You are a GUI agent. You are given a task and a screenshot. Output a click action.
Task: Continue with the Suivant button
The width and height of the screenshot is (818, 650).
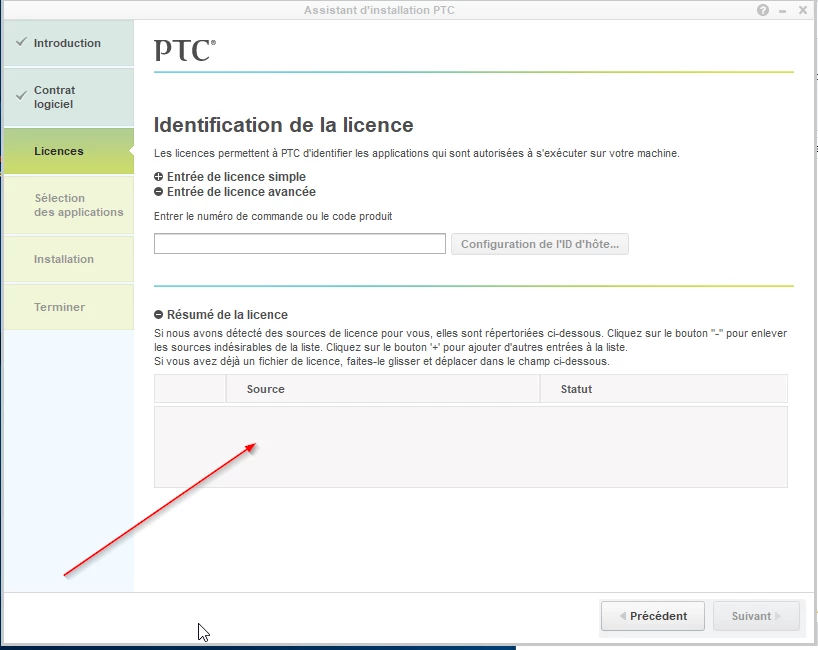point(756,616)
